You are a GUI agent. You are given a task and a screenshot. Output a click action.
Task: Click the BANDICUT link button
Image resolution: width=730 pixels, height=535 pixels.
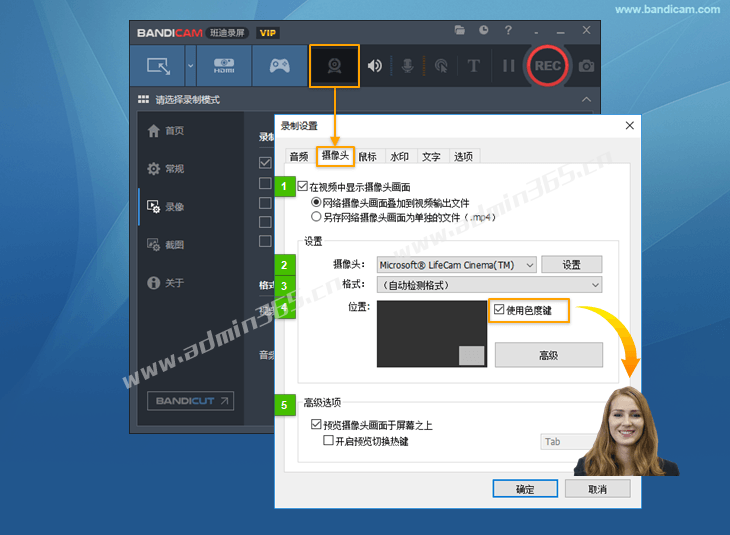[190, 401]
